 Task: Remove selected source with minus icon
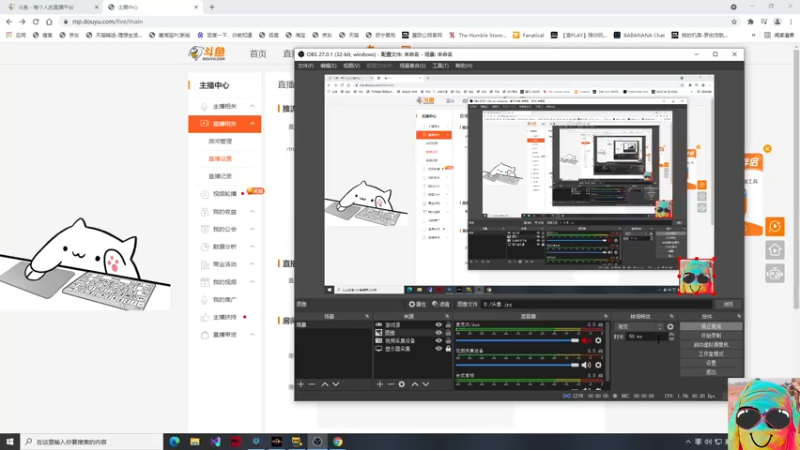click(391, 384)
